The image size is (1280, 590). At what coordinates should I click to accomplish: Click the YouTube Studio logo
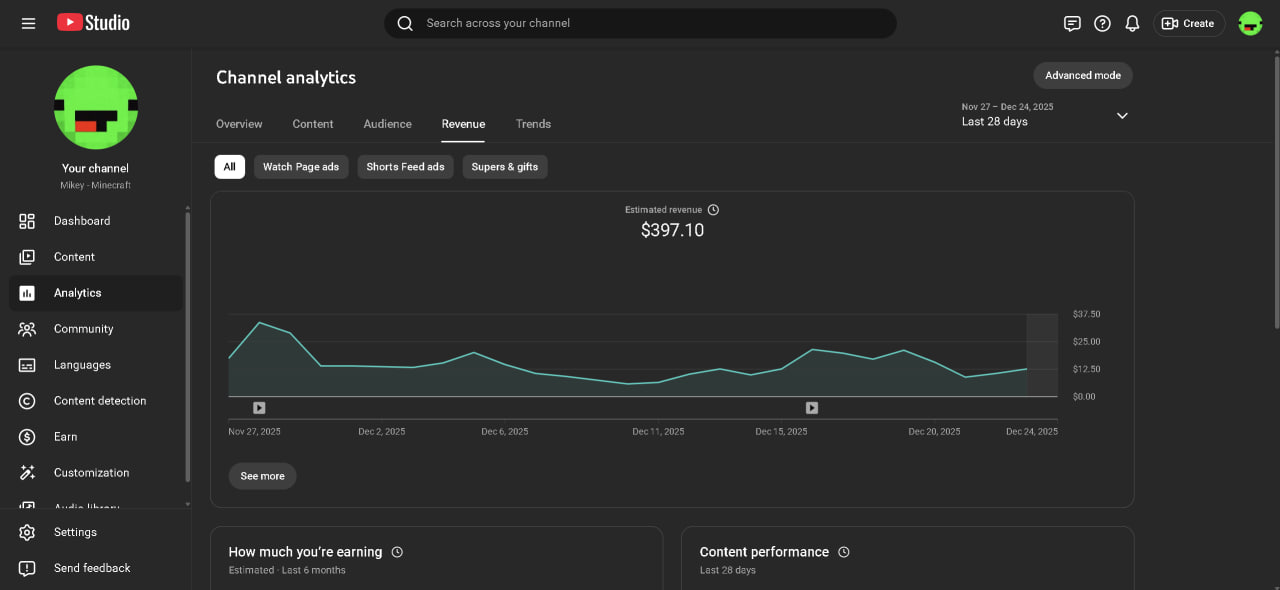93,23
